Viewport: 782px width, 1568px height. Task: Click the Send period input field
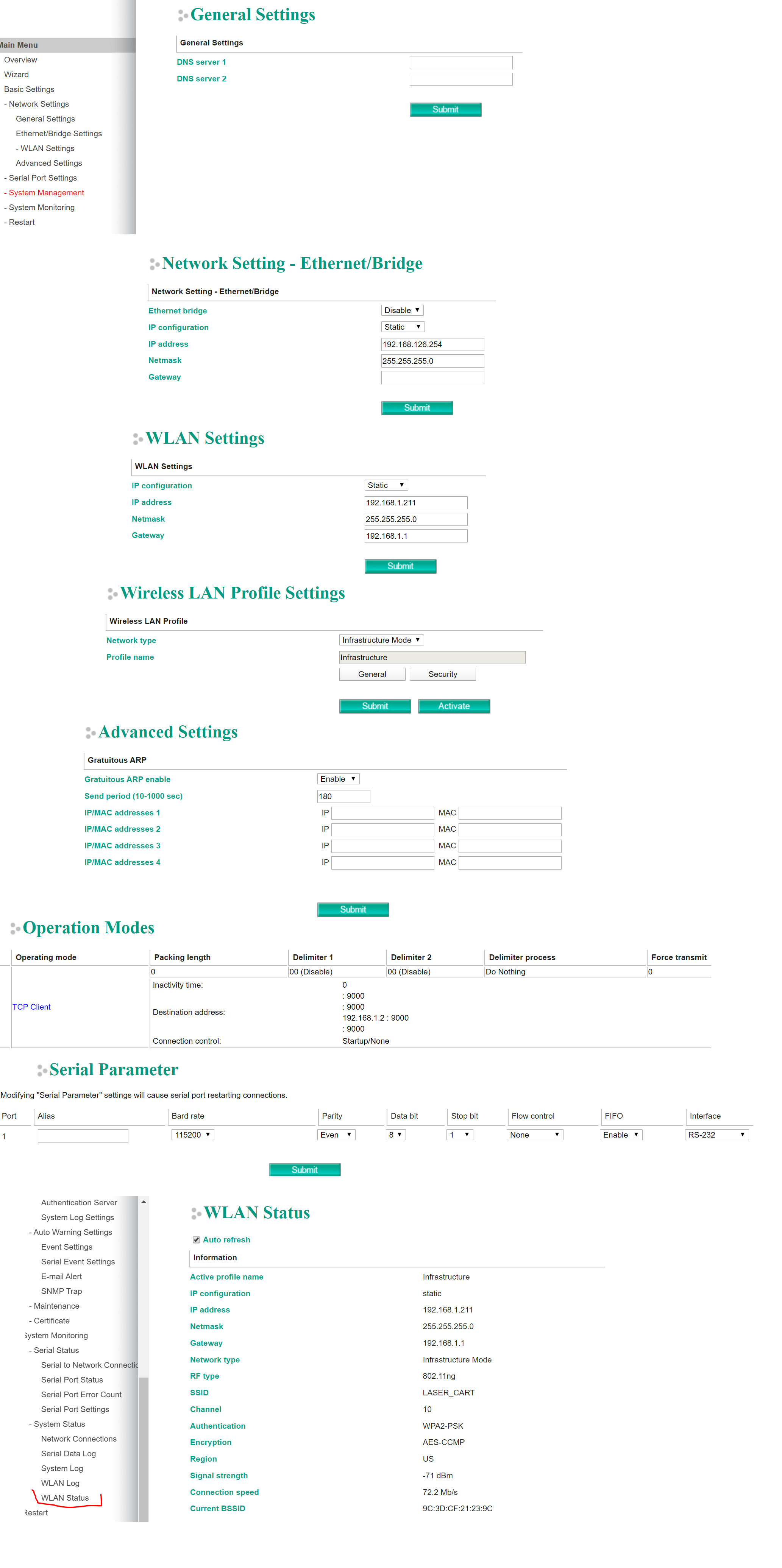(343, 796)
